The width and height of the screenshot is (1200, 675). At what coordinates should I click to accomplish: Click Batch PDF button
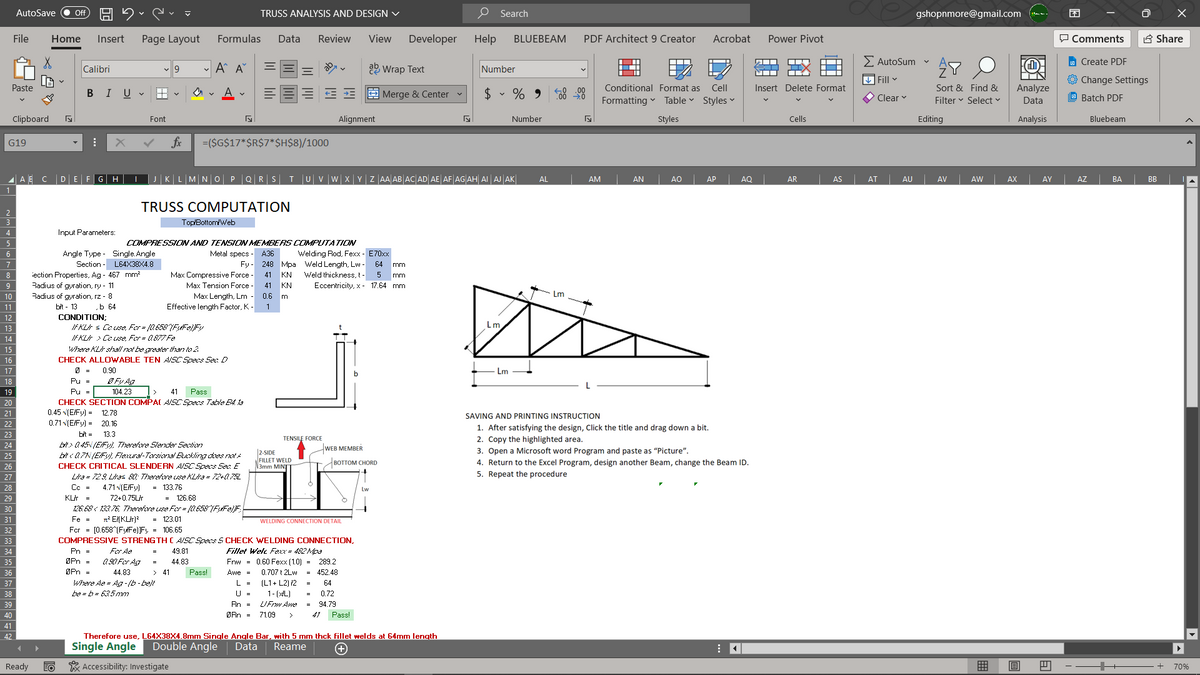[x=1093, y=98]
